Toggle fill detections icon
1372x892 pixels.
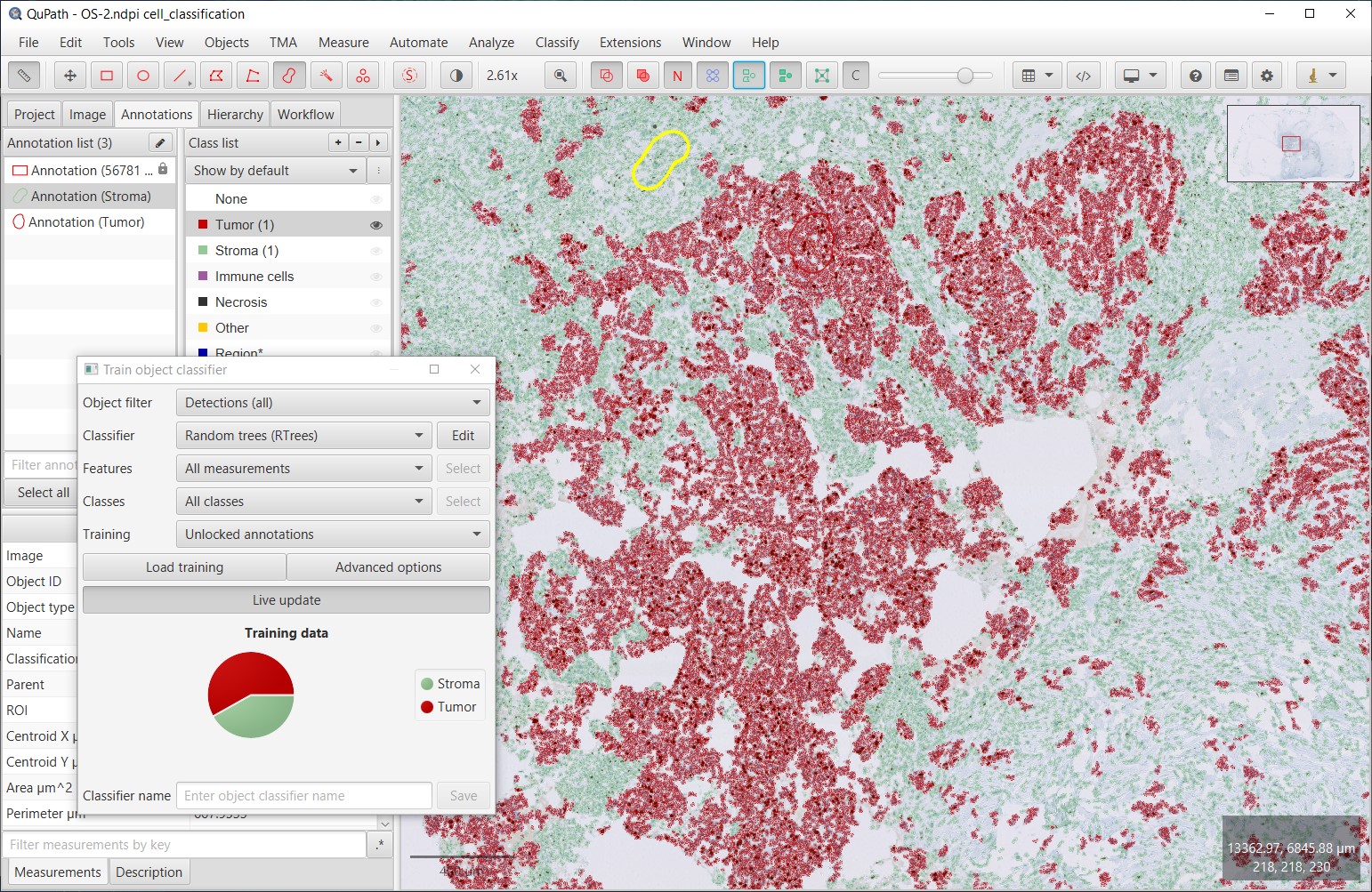point(786,76)
